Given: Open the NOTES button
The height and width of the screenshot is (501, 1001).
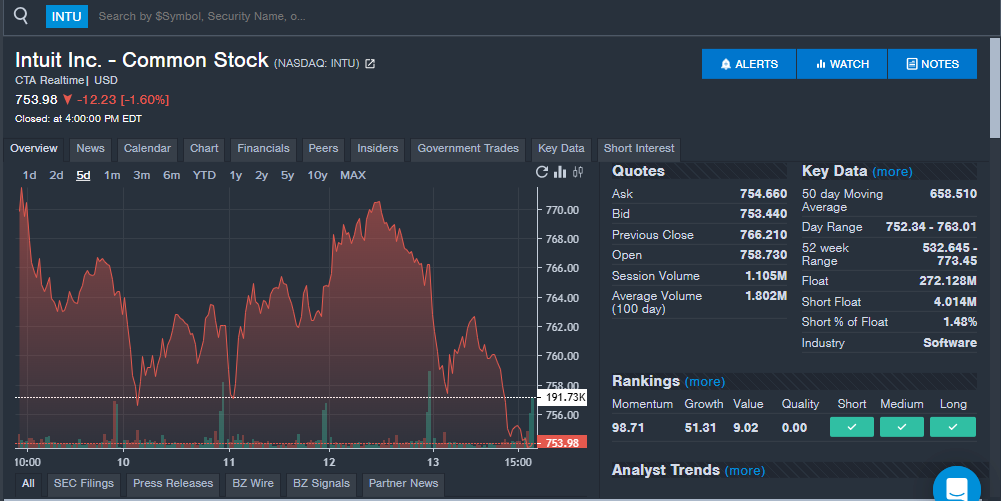Looking at the screenshot, I should tap(932, 64).
